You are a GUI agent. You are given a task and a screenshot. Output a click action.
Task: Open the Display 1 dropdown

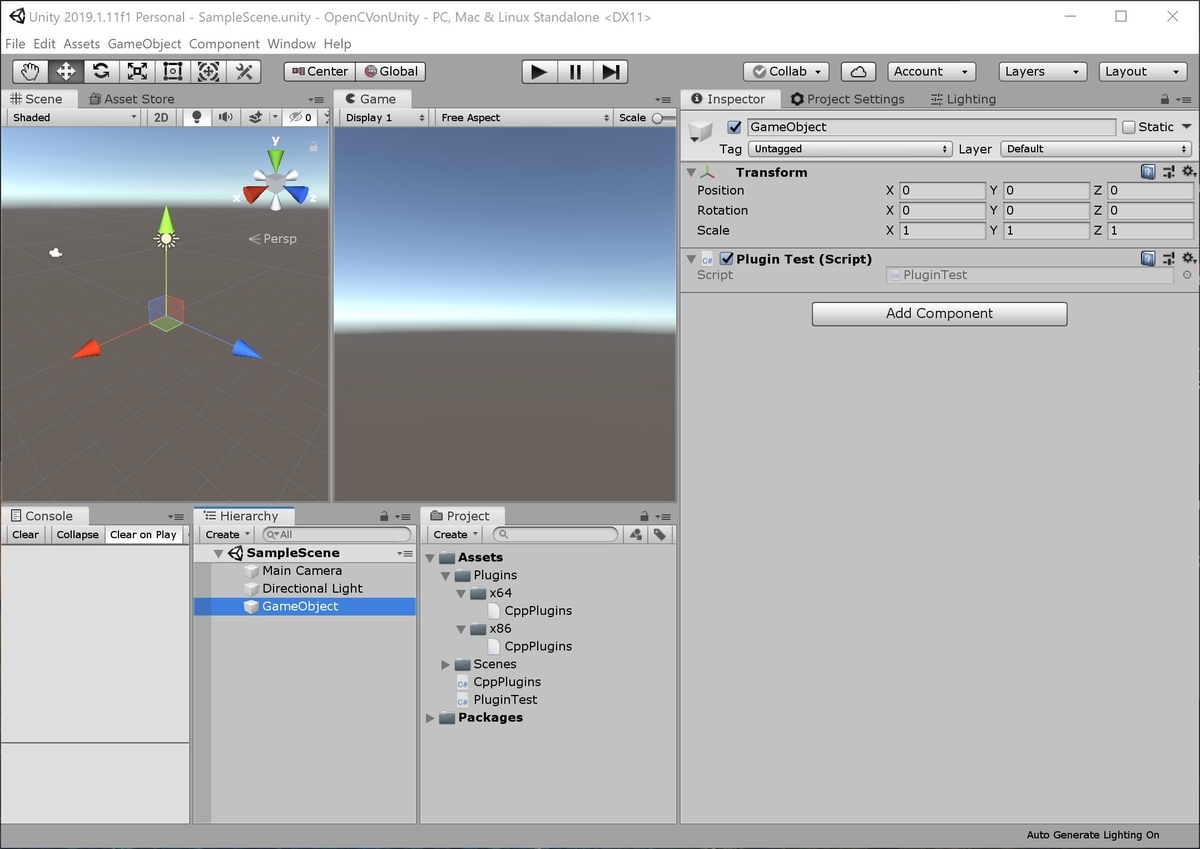(x=385, y=117)
